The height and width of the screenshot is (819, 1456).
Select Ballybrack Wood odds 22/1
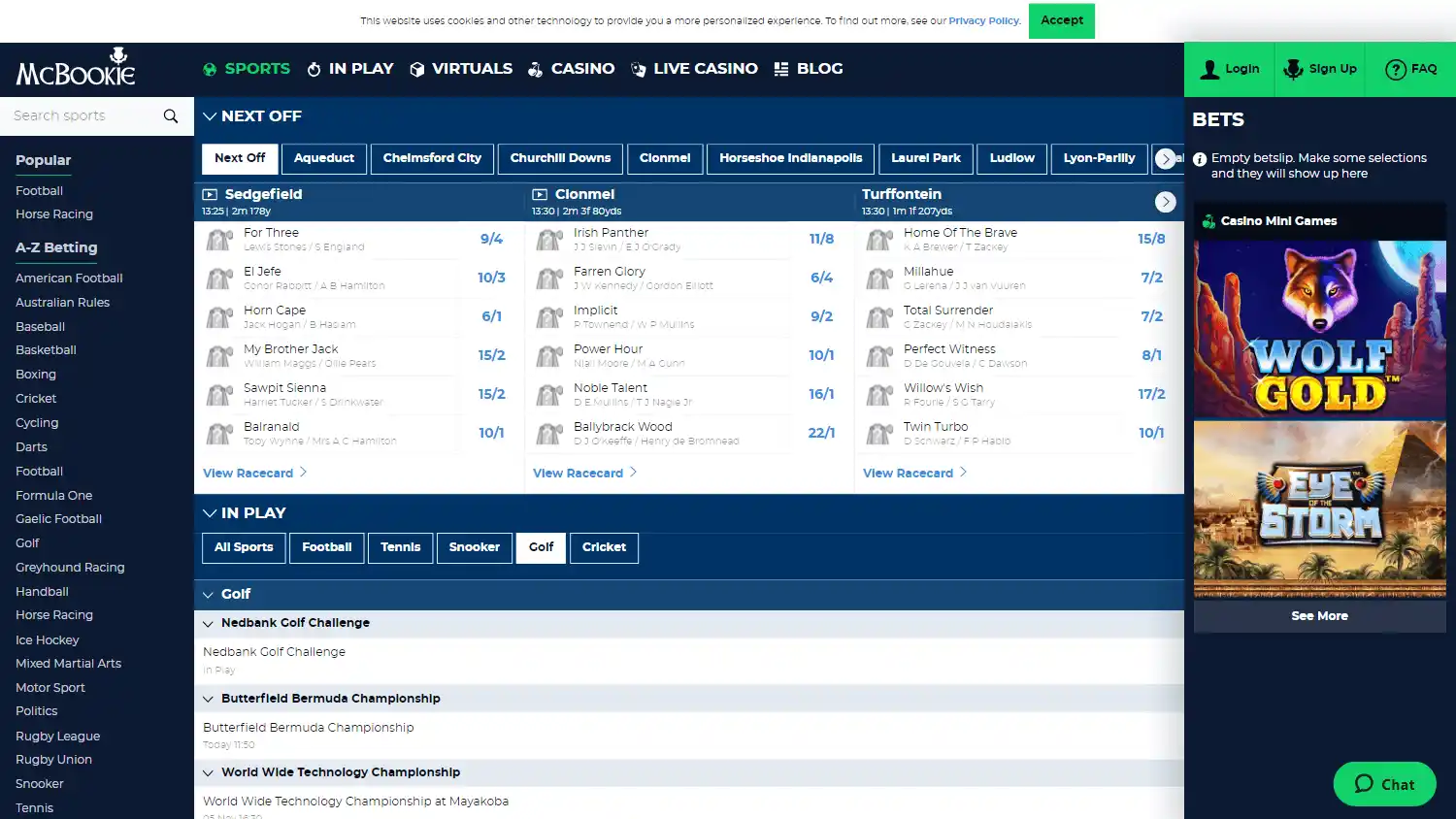(x=822, y=434)
